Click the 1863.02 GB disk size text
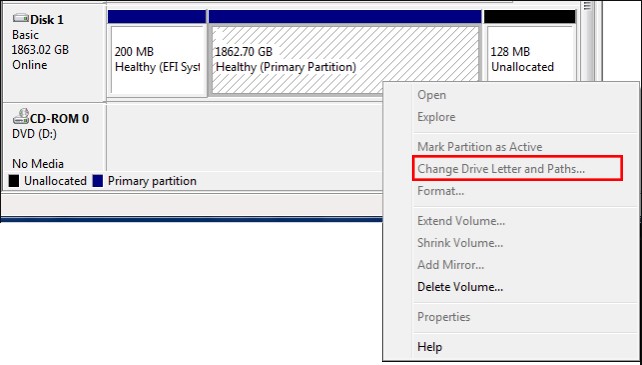The image size is (642, 365). 41,50
